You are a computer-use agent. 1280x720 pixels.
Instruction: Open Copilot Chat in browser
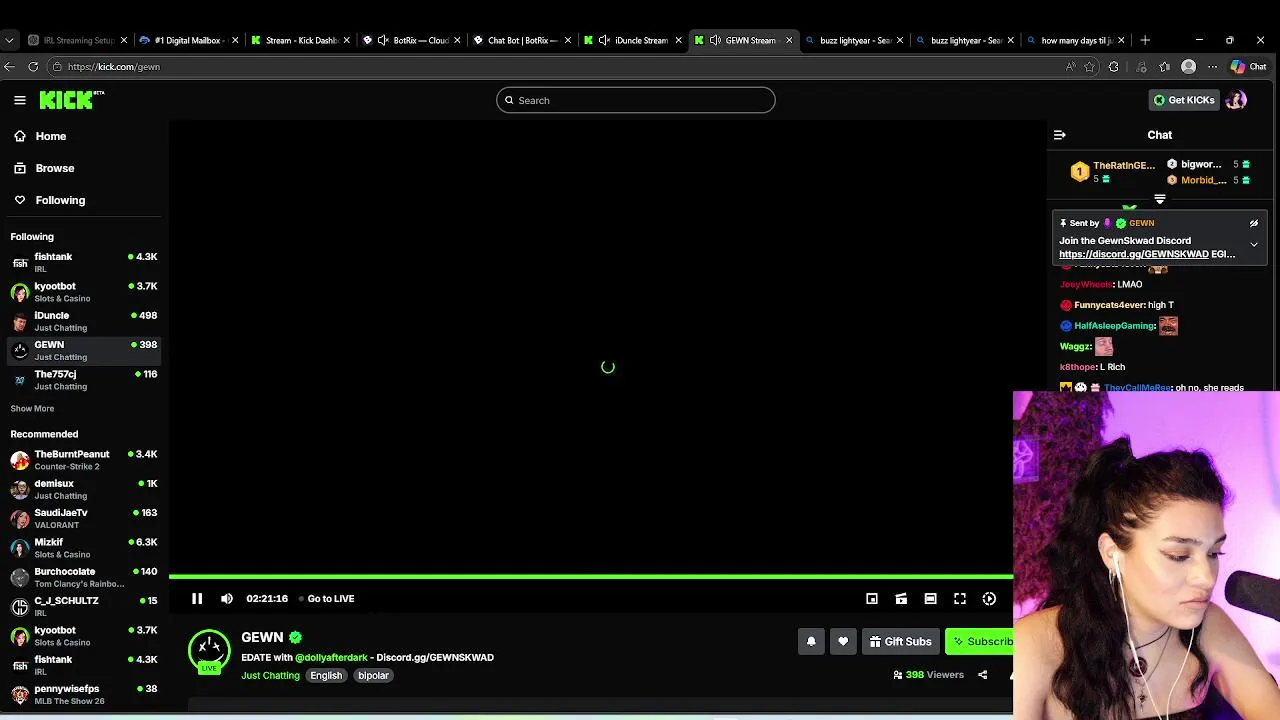1248,67
